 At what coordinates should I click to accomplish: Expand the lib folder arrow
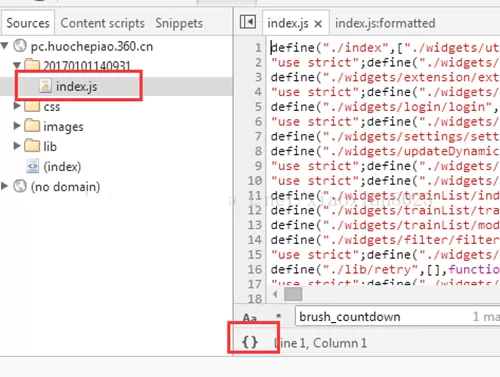click(x=17, y=146)
